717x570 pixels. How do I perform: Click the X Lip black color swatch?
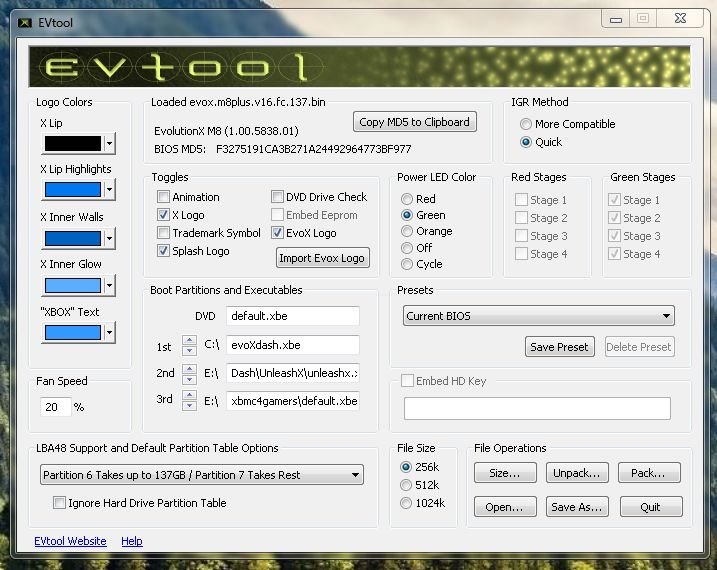click(73, 144)
